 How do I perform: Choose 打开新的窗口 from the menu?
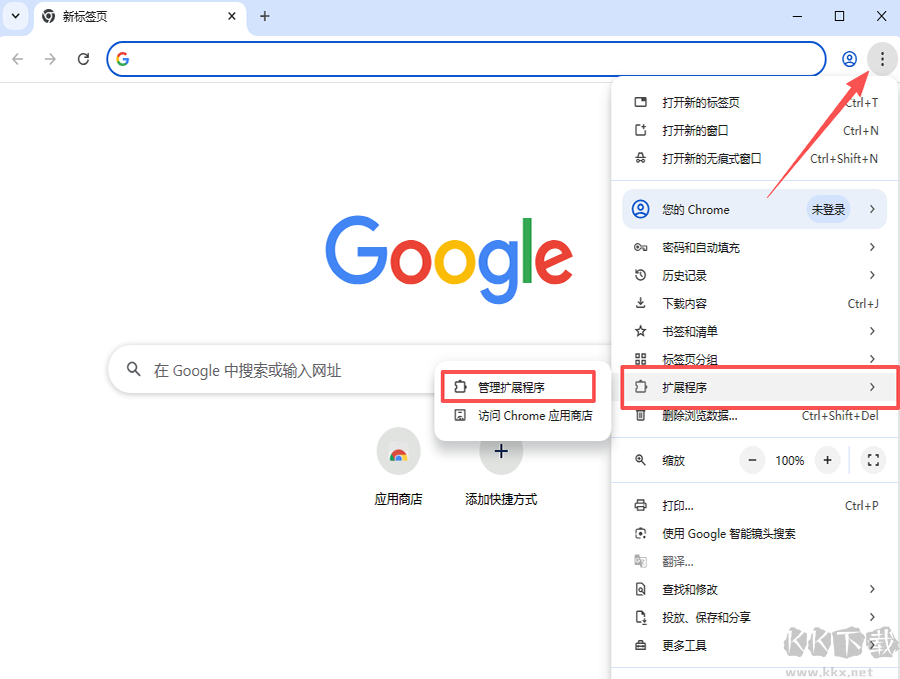pos(755,130)
